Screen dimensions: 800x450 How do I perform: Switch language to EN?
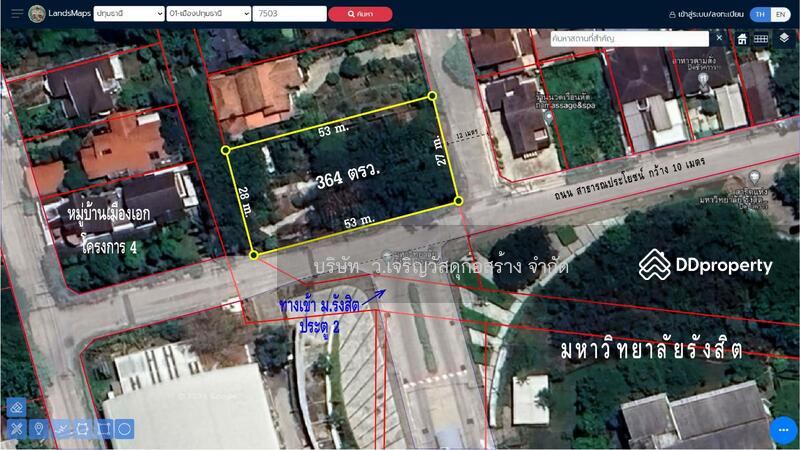pos(782,14)
